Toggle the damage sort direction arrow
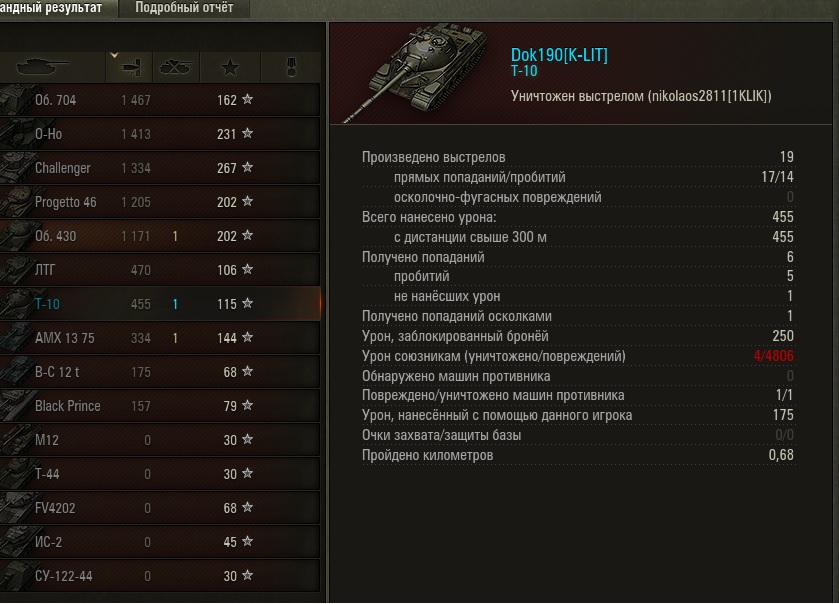 113,55
